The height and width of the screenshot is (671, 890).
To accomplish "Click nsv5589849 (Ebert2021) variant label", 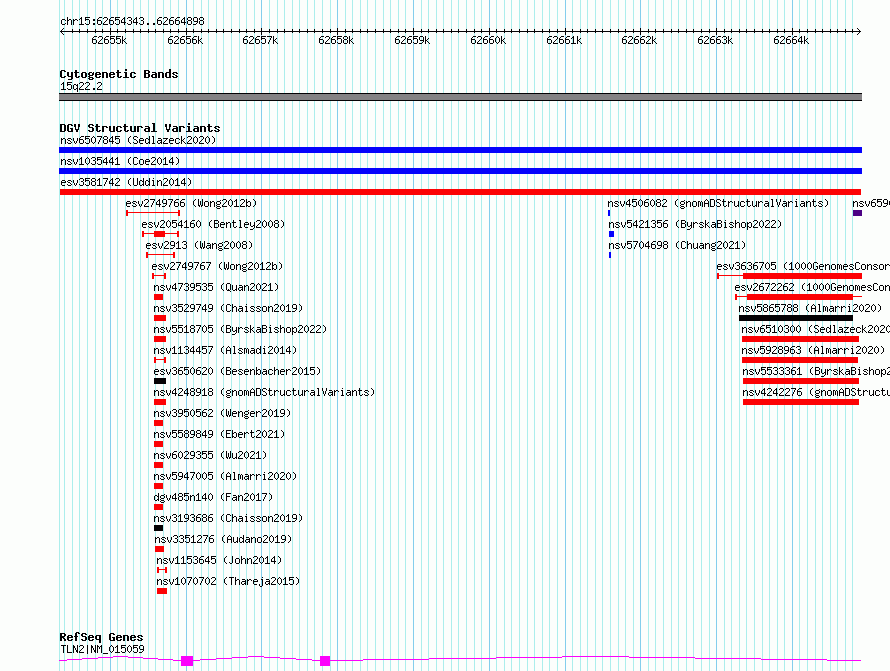I will click(219, 434).
